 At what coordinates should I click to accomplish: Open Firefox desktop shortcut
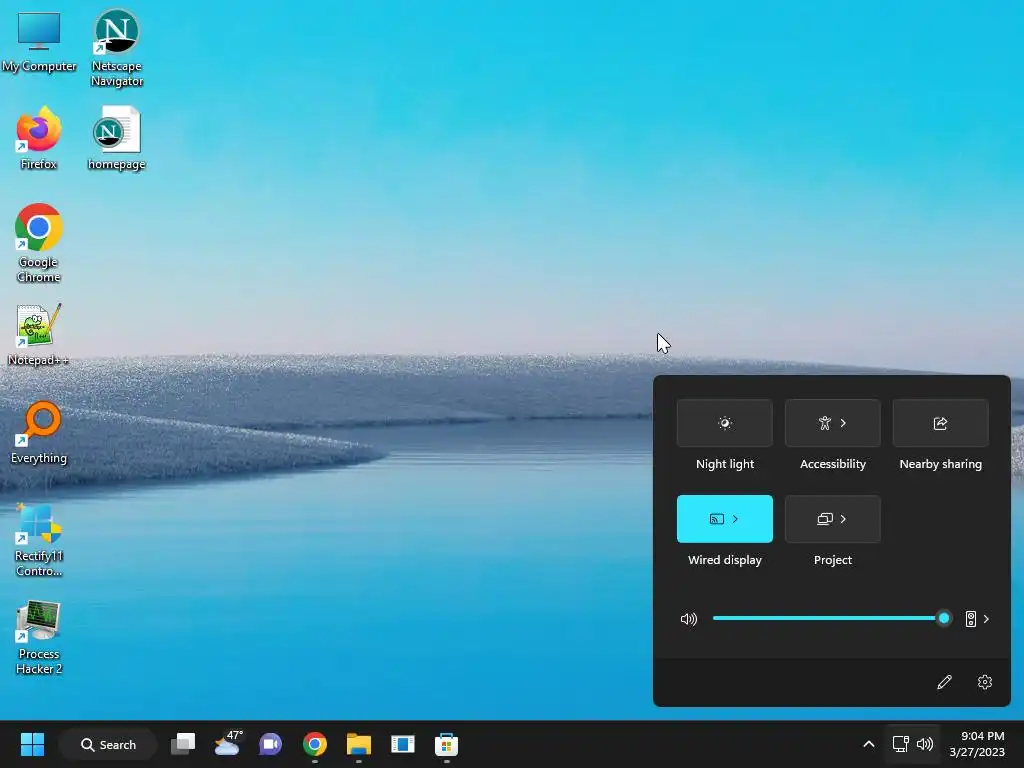pyautogui.click(x=39, y=138)
